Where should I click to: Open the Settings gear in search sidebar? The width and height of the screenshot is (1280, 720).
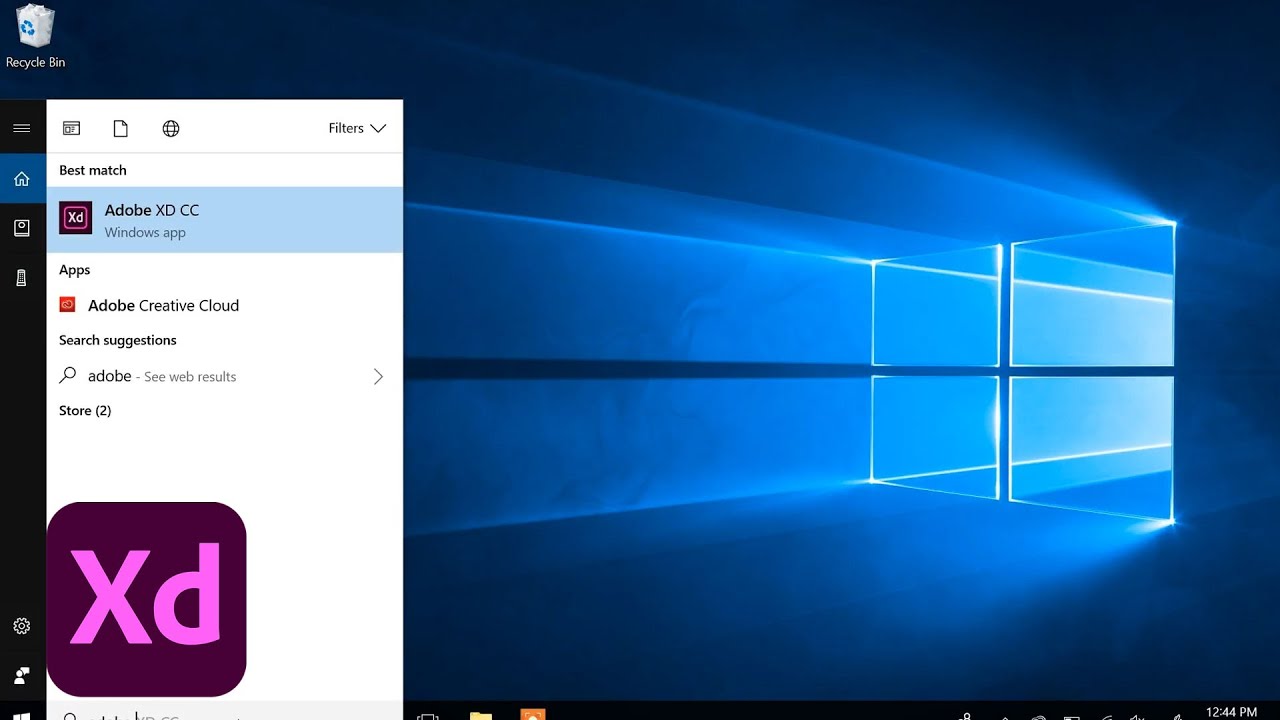pos(21,626)
